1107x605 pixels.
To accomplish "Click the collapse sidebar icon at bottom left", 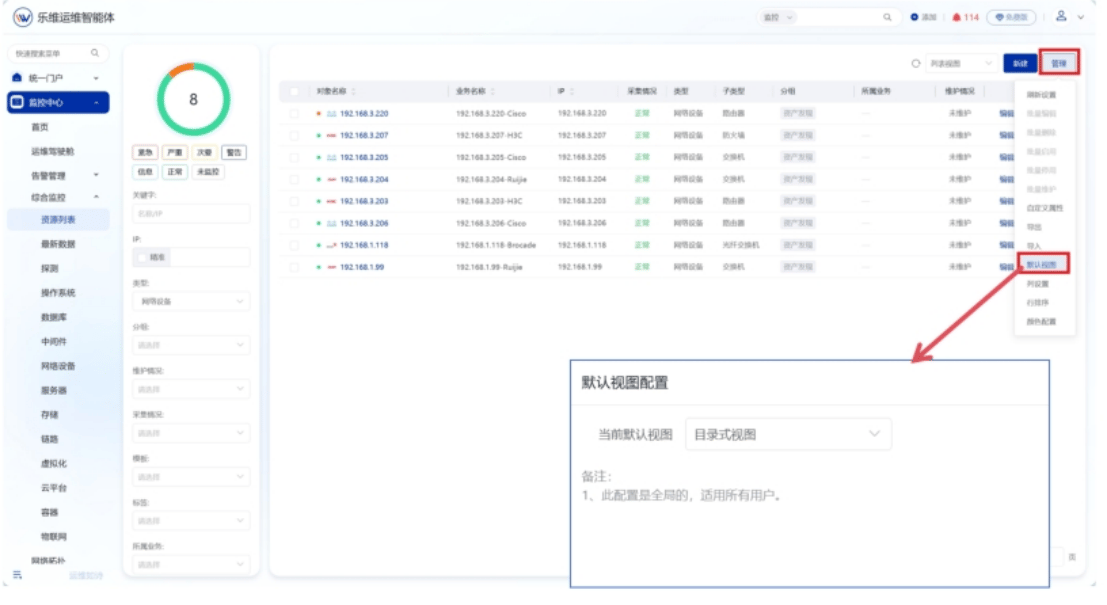I will (18, 575).
